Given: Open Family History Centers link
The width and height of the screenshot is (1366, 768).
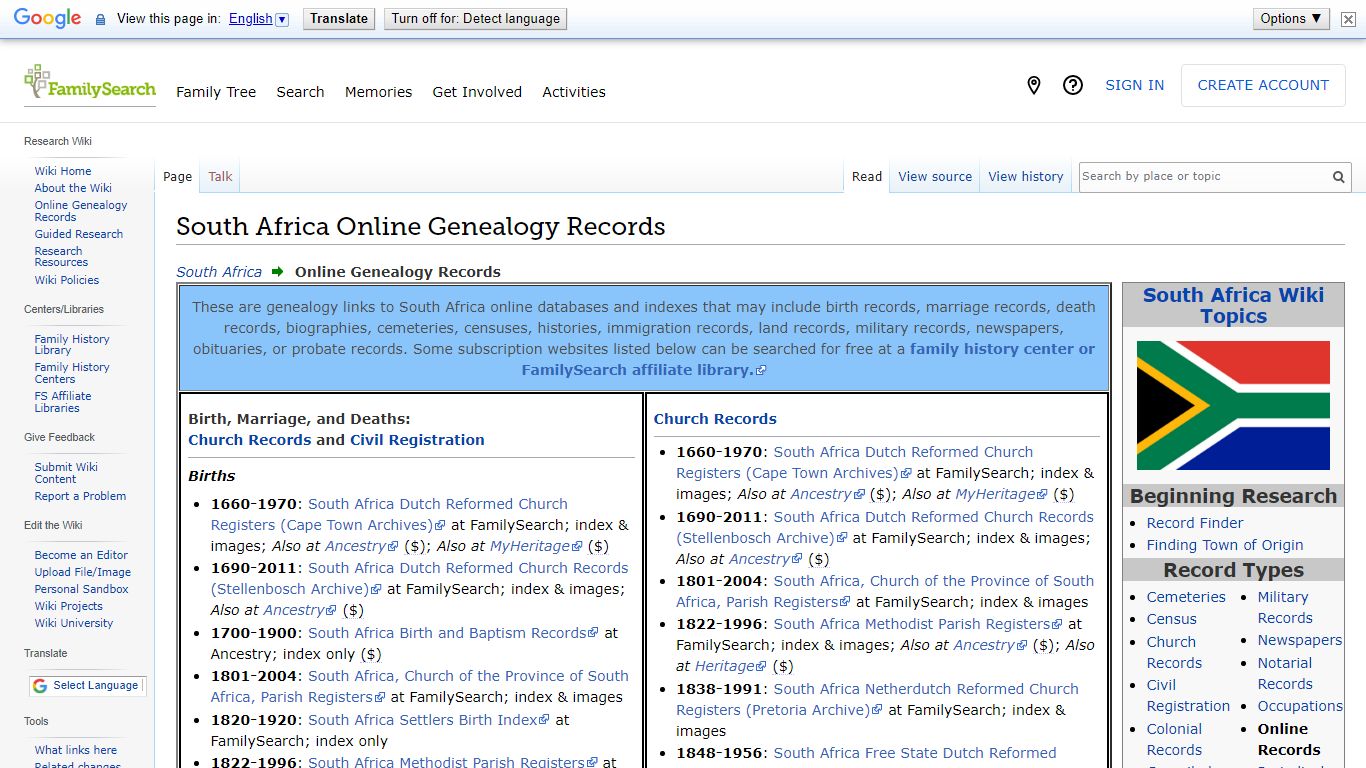Looking at the screenshot, I should pos(72,373).
